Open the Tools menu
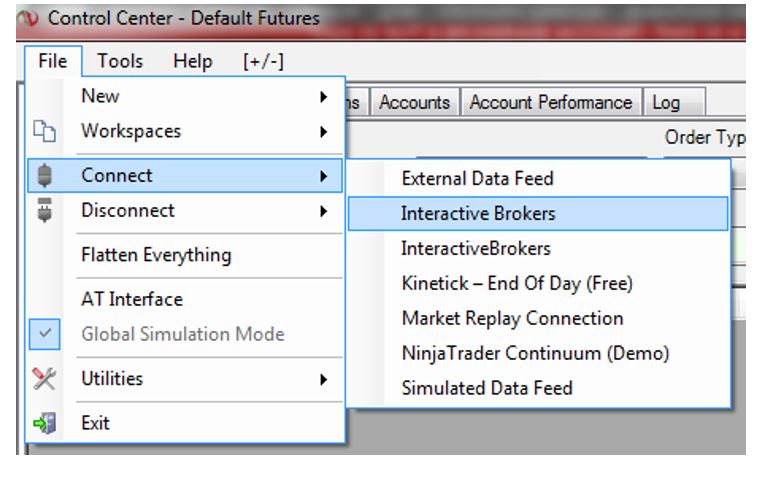 point(120,61)
